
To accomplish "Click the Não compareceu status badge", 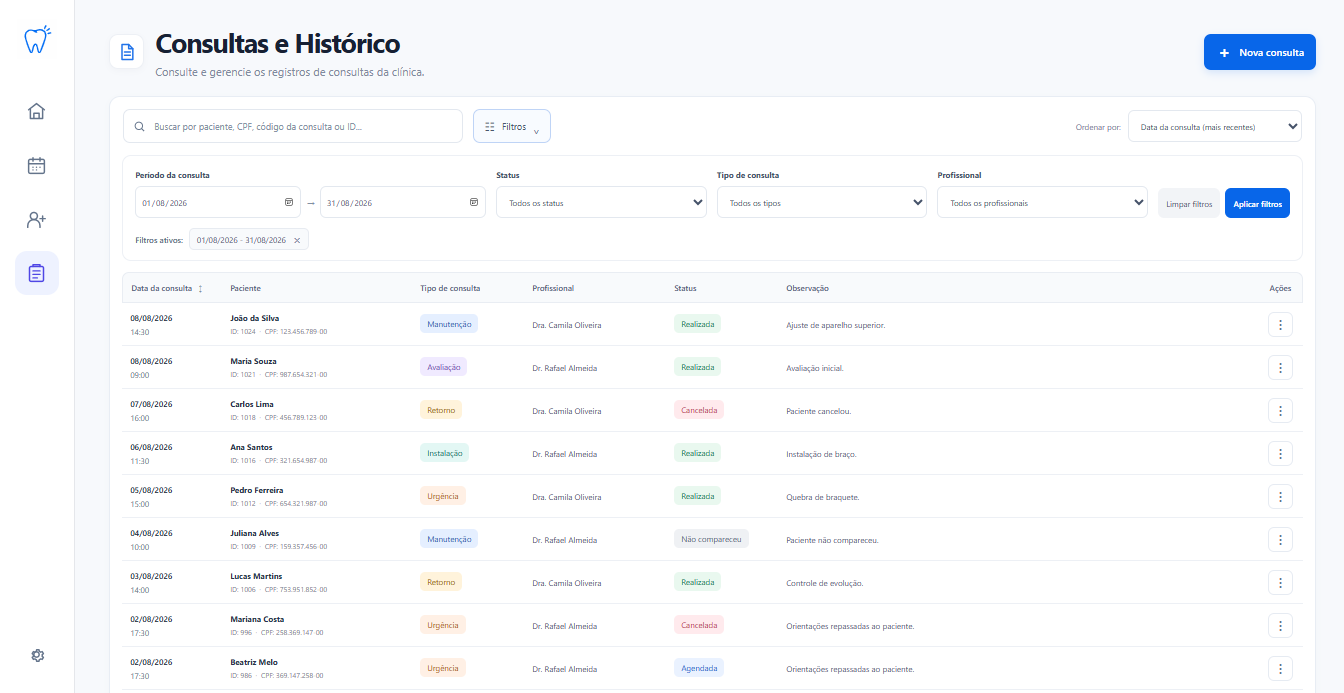I will [x=711, y=539].
